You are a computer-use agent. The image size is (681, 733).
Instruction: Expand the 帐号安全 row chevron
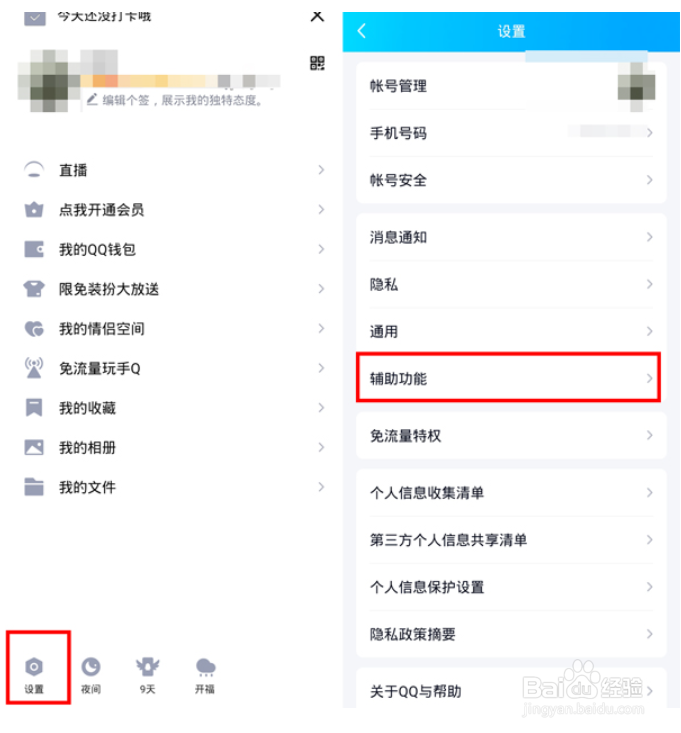(x=649, y=180)
